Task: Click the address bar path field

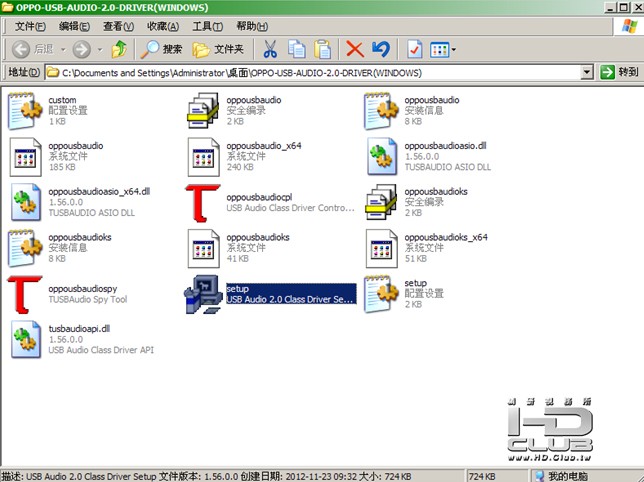Action: tap(314, 73)
